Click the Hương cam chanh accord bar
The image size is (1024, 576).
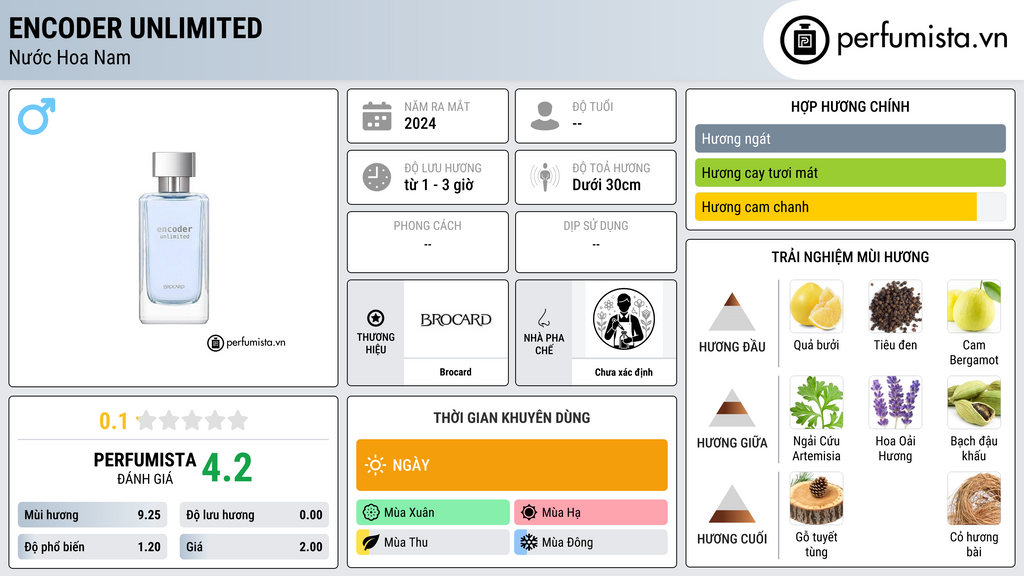850,206
